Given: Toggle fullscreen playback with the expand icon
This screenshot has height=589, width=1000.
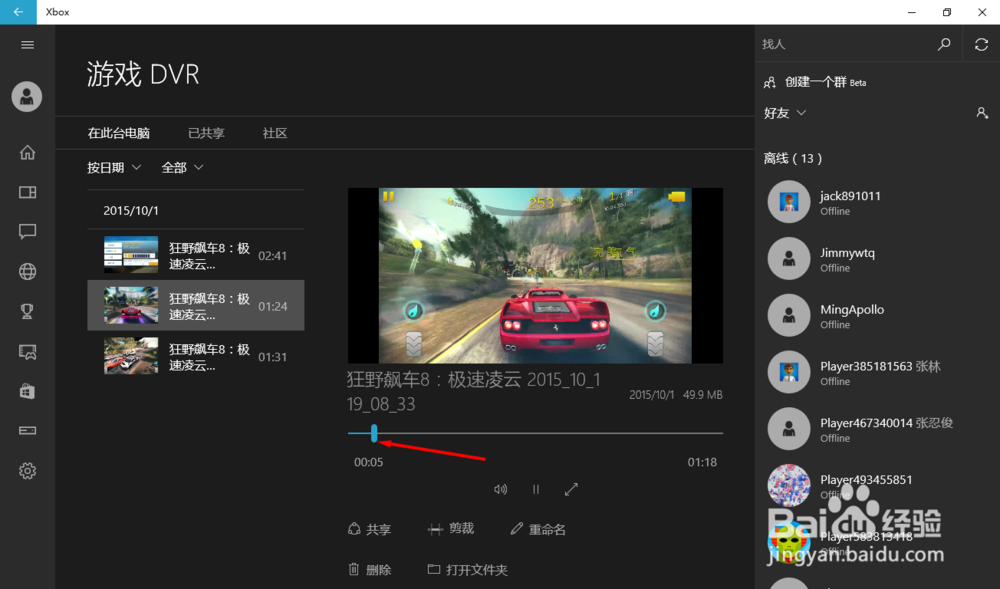Looking at the screenshot, I should 571,489.
